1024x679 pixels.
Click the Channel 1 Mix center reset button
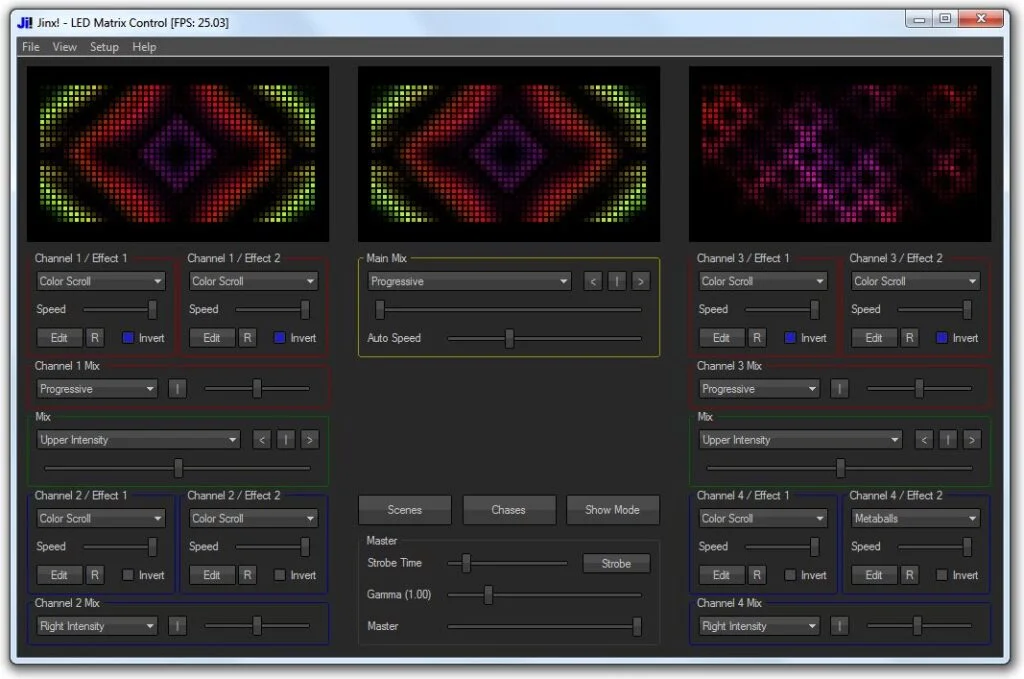[177, 389]
